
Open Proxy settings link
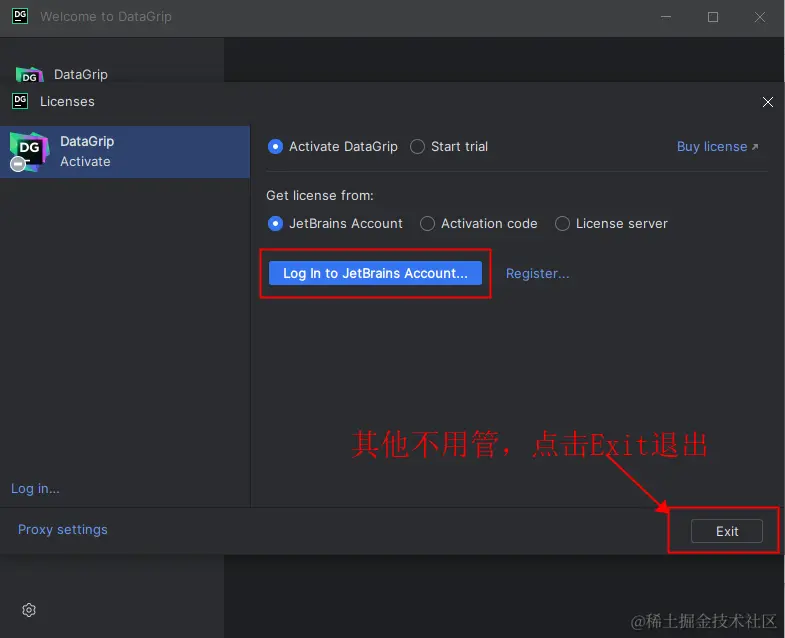click(x=63, y=530)
